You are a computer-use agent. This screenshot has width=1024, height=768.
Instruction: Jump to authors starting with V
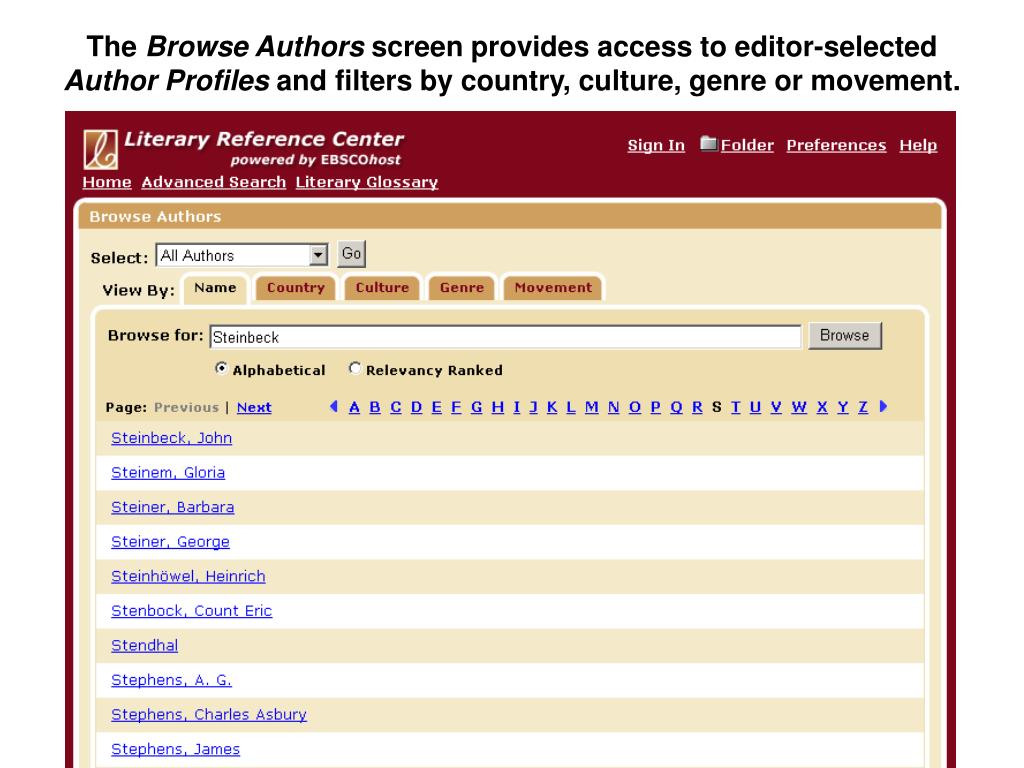pos(776,407)
